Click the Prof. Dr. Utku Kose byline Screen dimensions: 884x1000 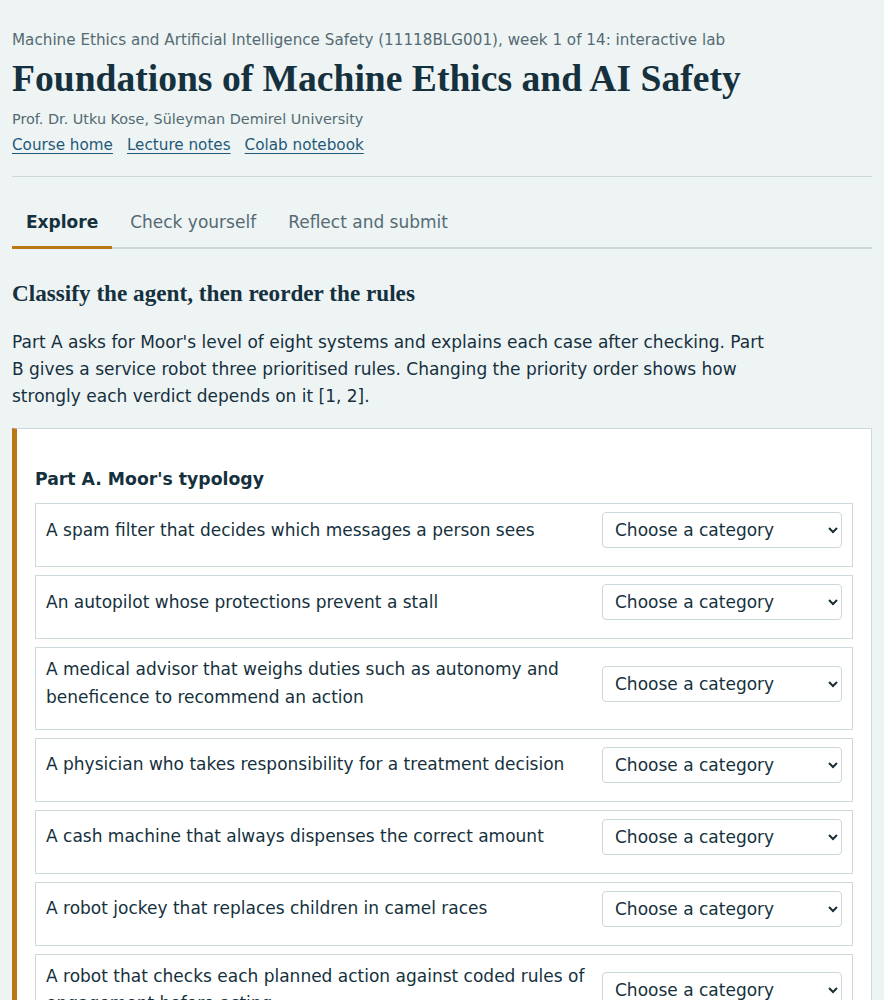point(188,119)
